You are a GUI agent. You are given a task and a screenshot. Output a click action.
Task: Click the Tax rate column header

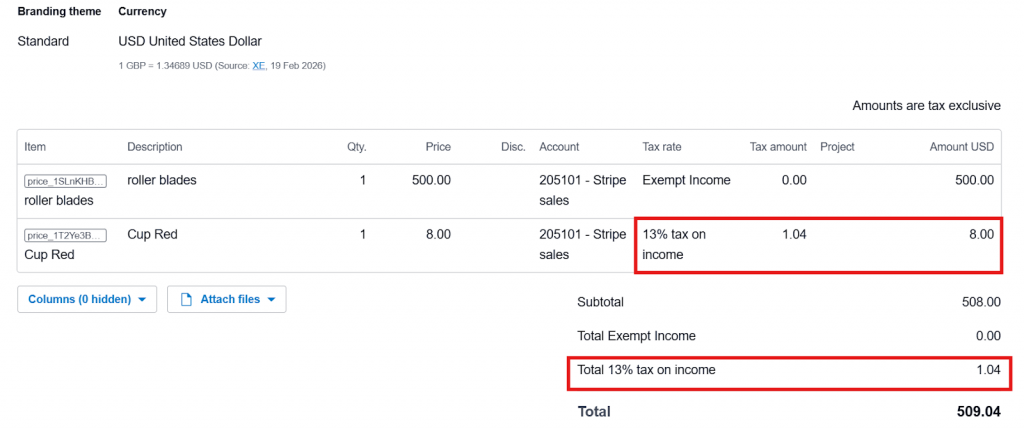tap(662, 147)
